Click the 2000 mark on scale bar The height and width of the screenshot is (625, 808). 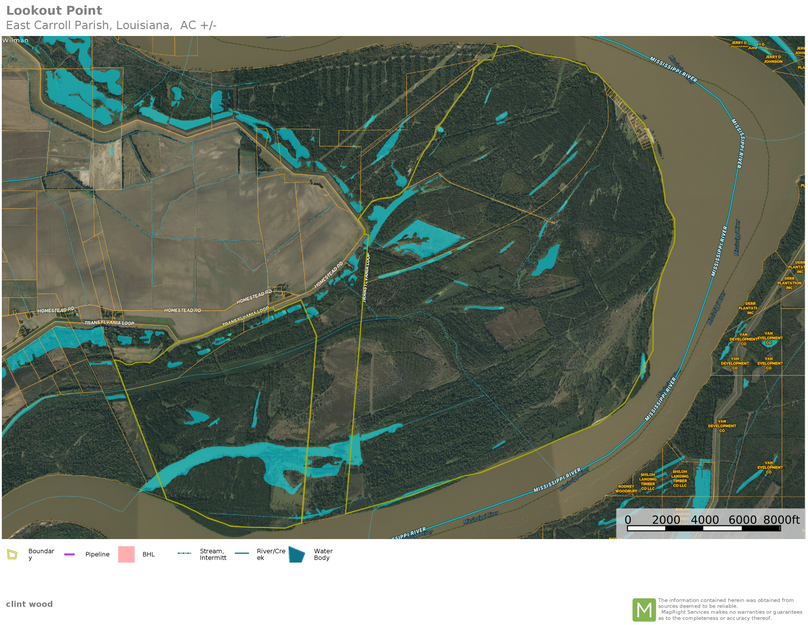[x=666, y=520]
